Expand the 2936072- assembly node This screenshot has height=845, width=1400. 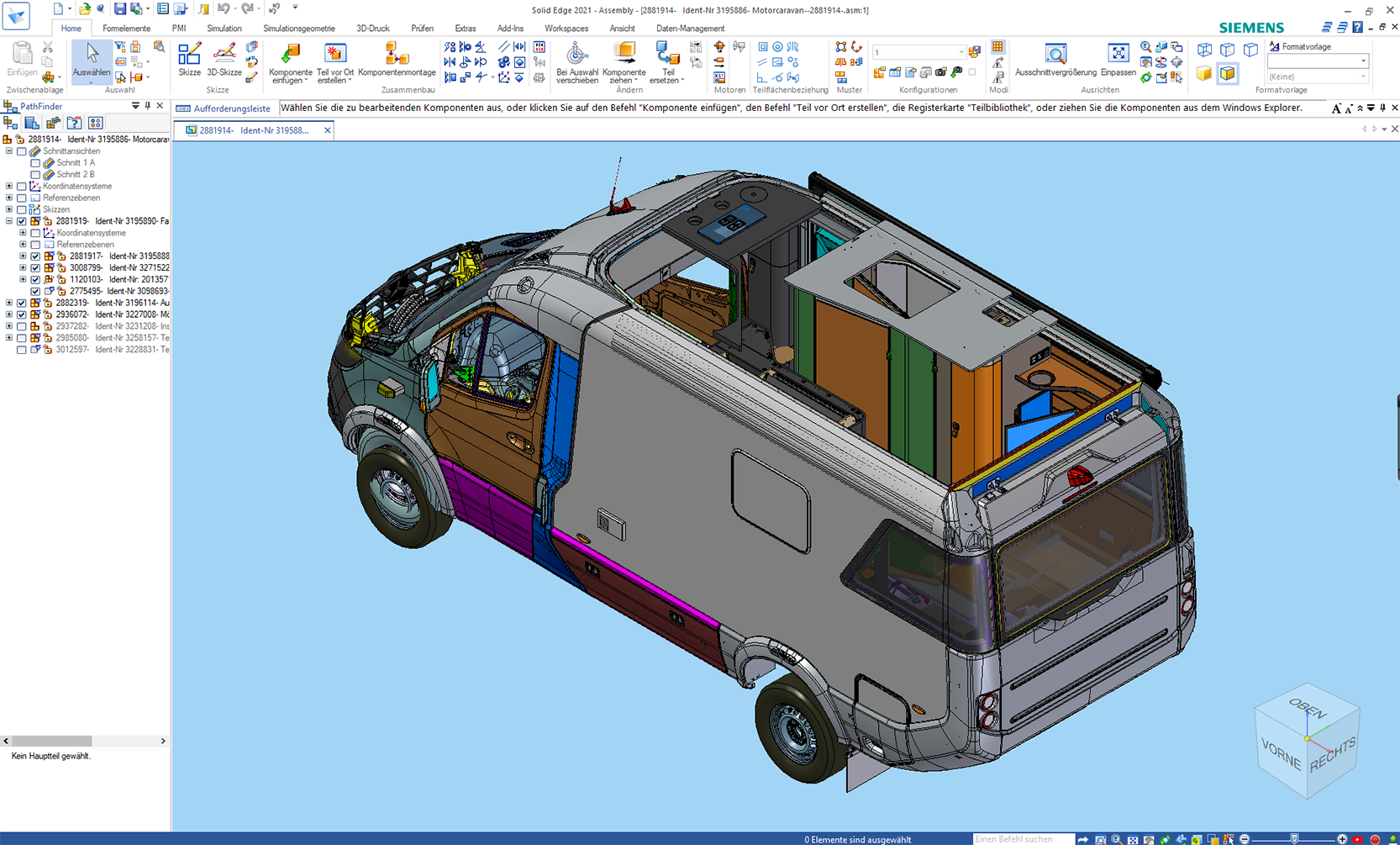(x=9, y=314)
